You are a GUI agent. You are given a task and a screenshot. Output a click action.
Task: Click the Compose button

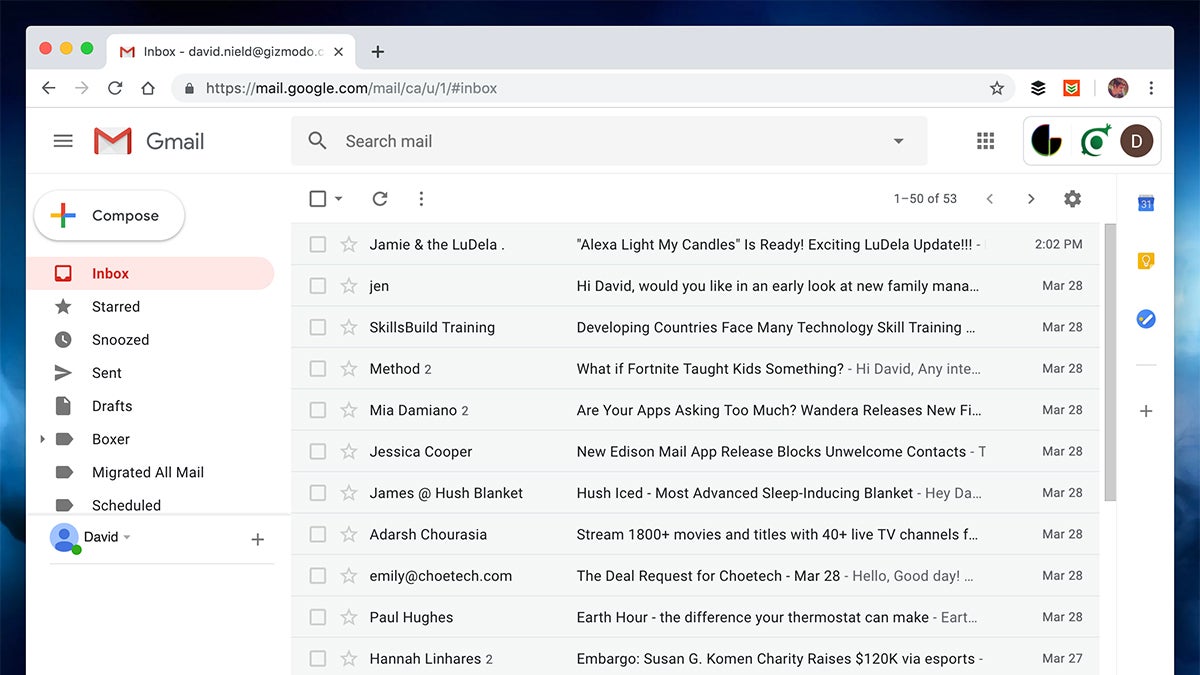click(108, 215)
